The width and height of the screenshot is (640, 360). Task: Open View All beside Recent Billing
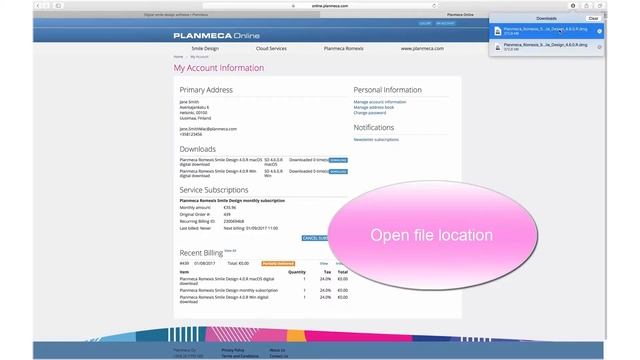tap(230, 251)
